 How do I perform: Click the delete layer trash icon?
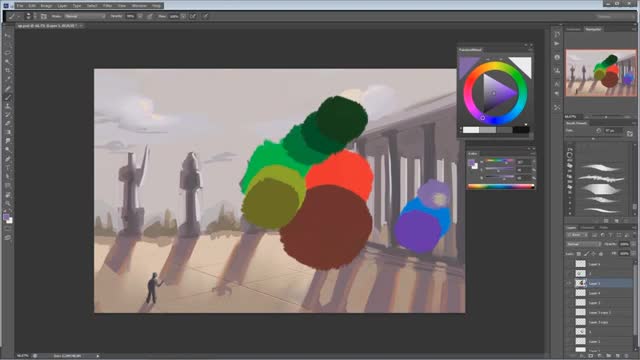tap(627, 356)
